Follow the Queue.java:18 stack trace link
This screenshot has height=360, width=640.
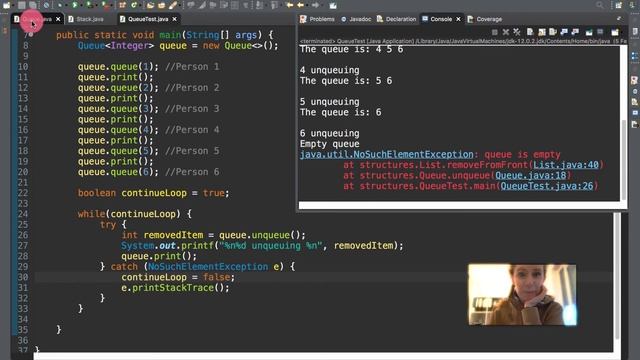531,176
